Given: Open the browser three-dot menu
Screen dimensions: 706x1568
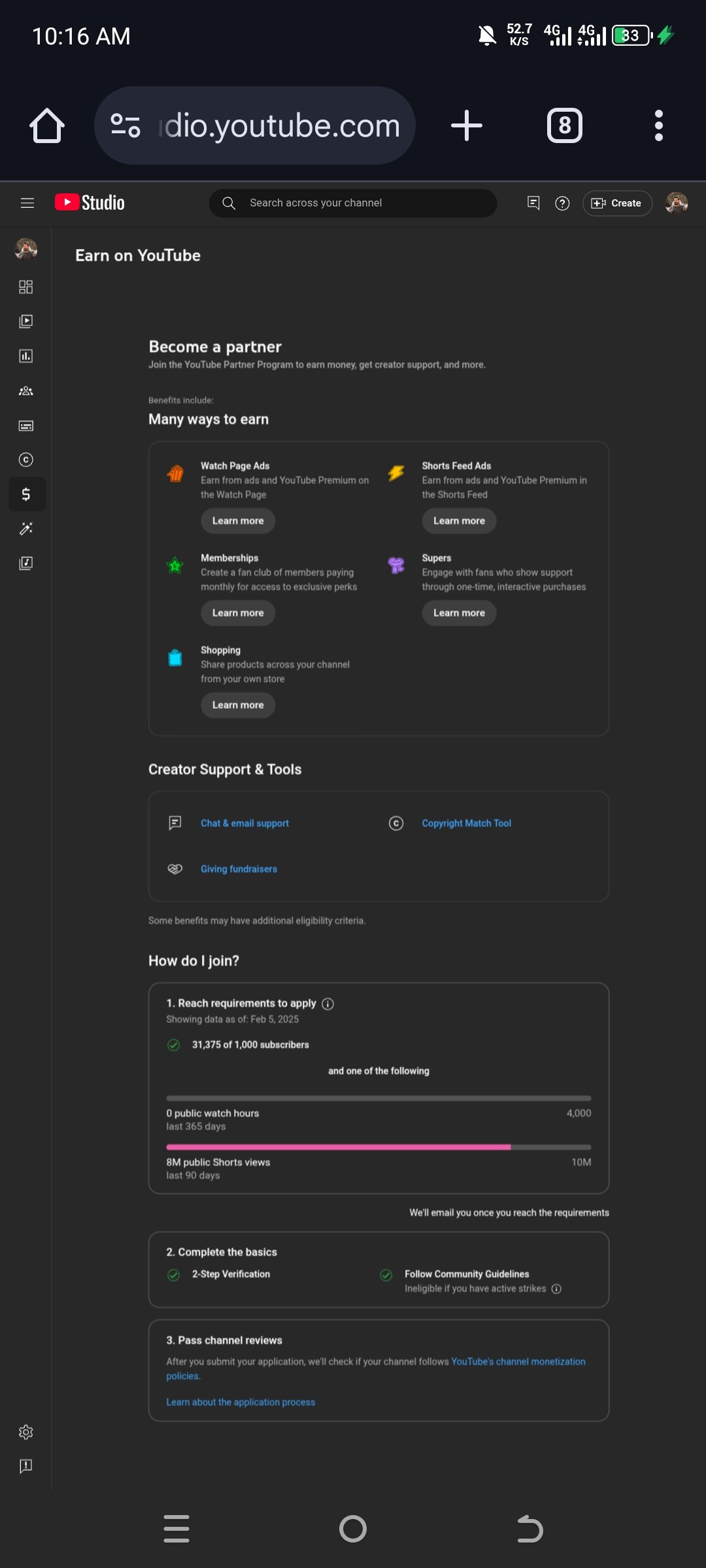Looking at the screenshot, I should [659, 125].
